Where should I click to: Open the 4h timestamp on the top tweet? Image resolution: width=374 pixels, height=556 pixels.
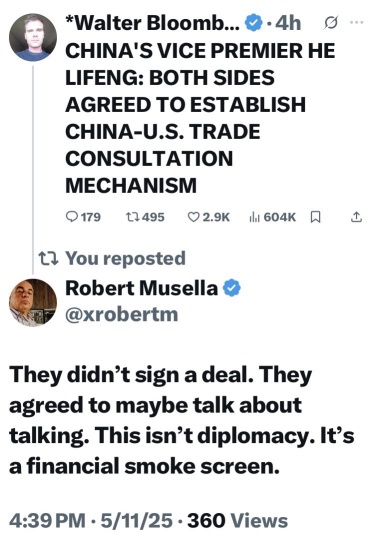tap(288, 23)
